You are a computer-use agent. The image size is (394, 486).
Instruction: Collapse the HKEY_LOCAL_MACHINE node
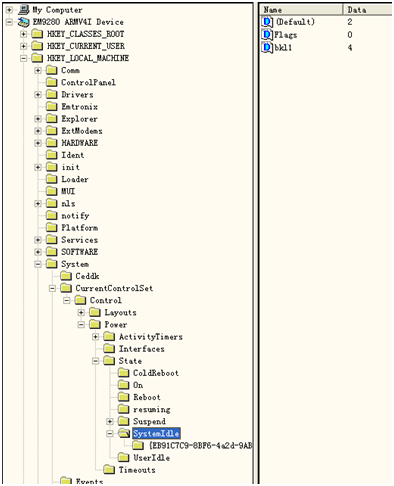23,58
